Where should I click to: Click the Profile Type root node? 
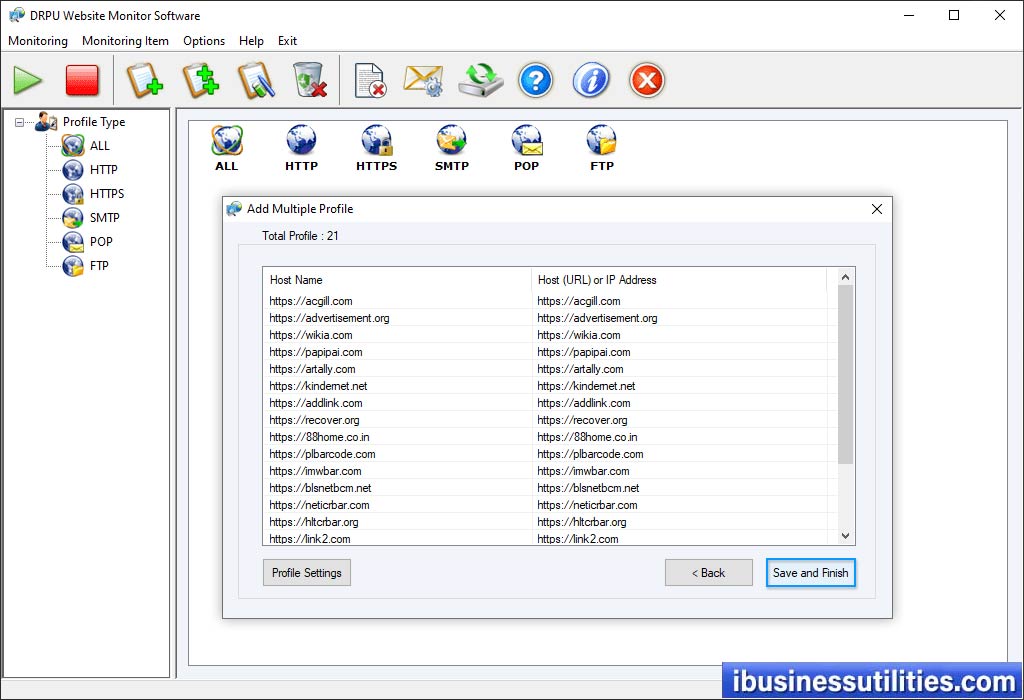click(94, 122)
